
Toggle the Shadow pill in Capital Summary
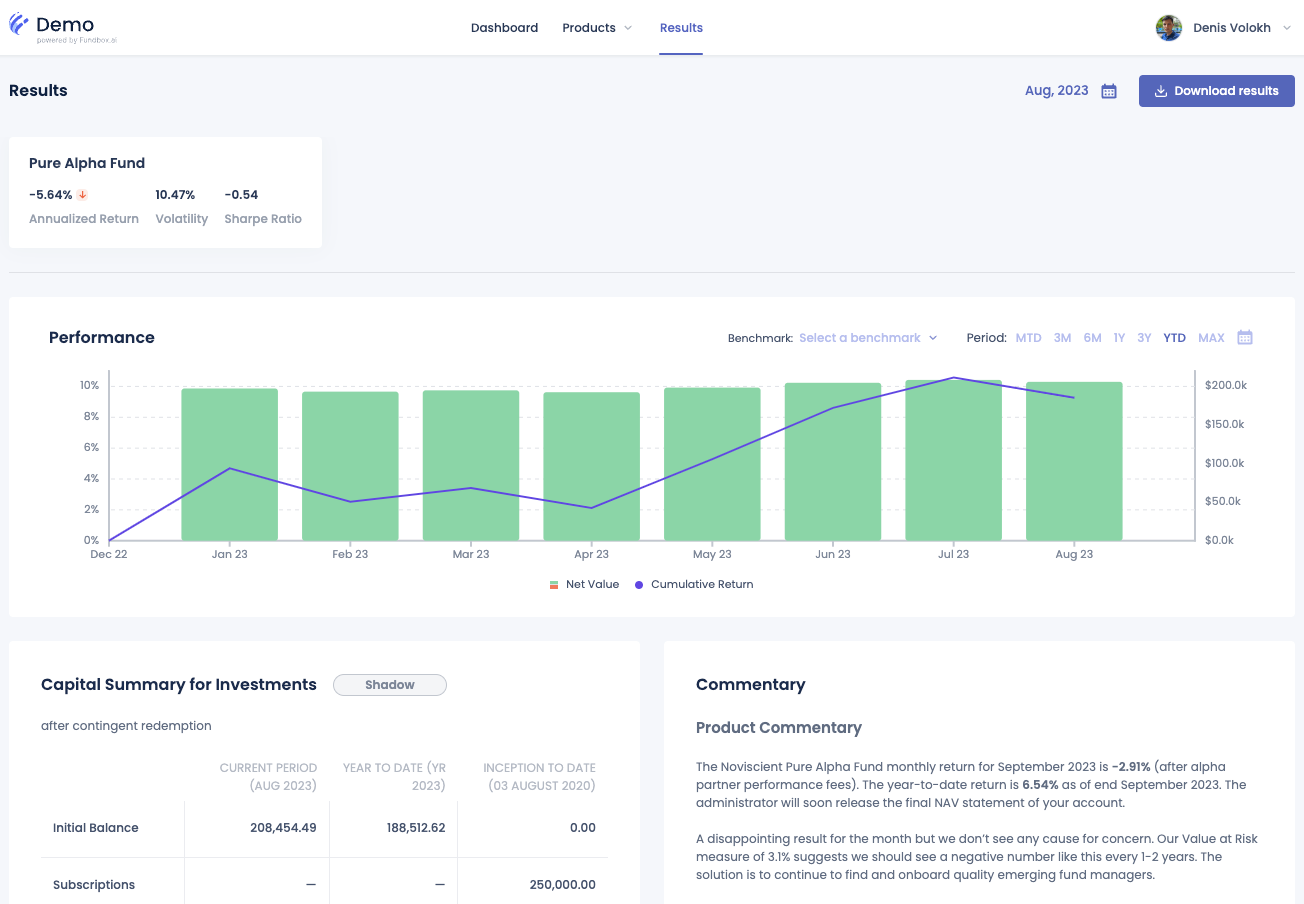point(390,685)
